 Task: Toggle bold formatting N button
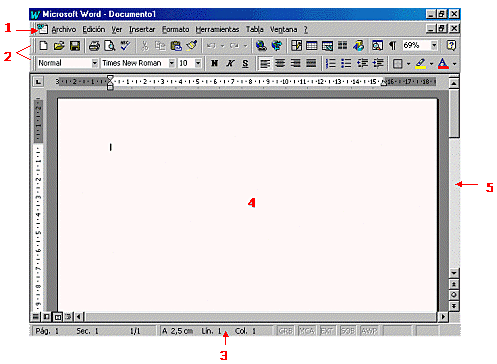pyautogui.click(x=214, y=63)
